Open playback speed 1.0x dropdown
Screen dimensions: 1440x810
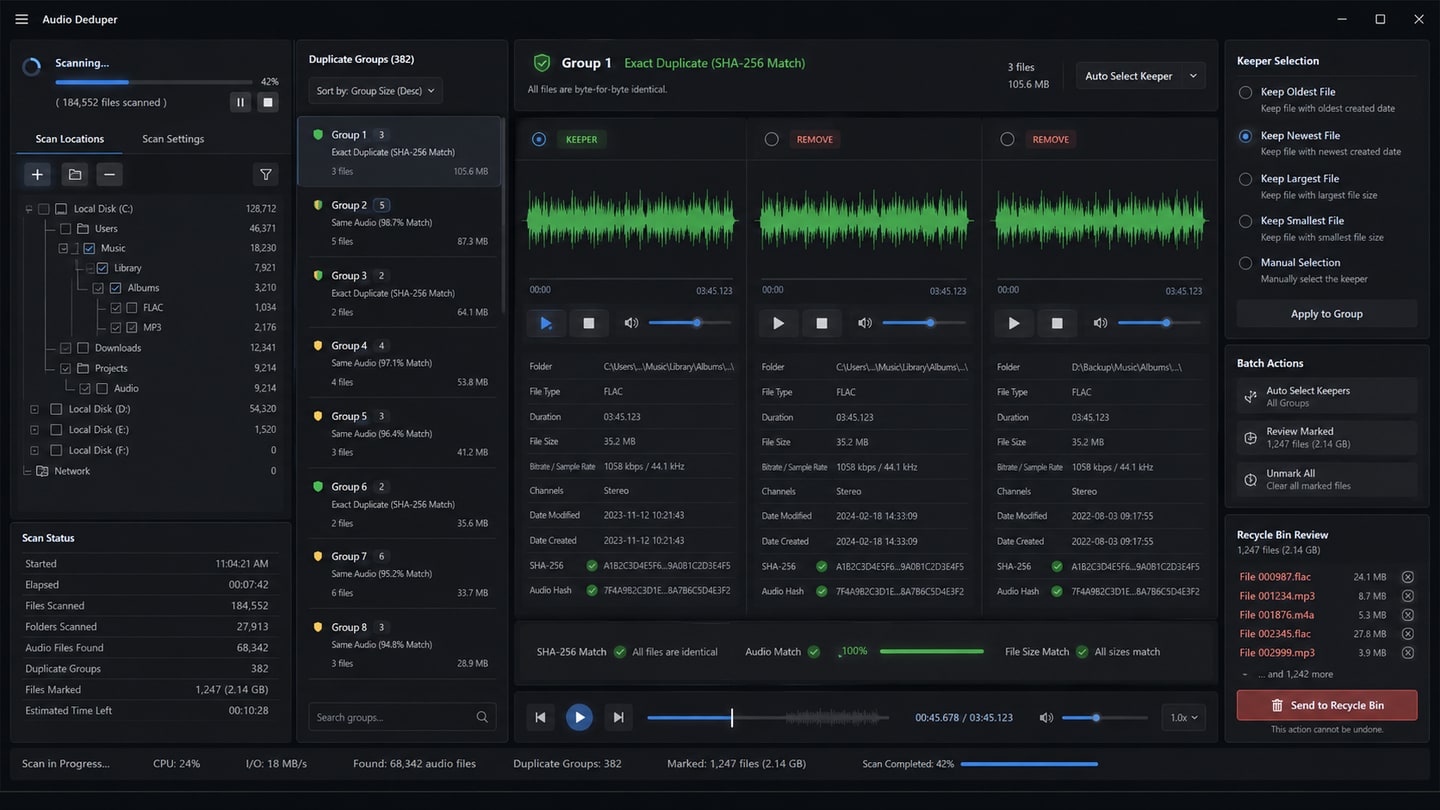pos(1184,717)
